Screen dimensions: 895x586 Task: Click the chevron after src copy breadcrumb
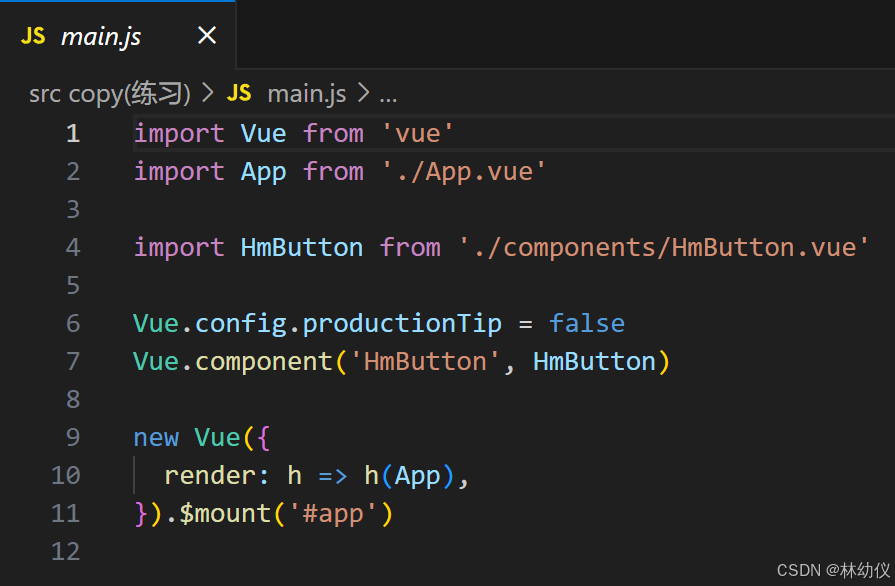(x=208, y=93)
